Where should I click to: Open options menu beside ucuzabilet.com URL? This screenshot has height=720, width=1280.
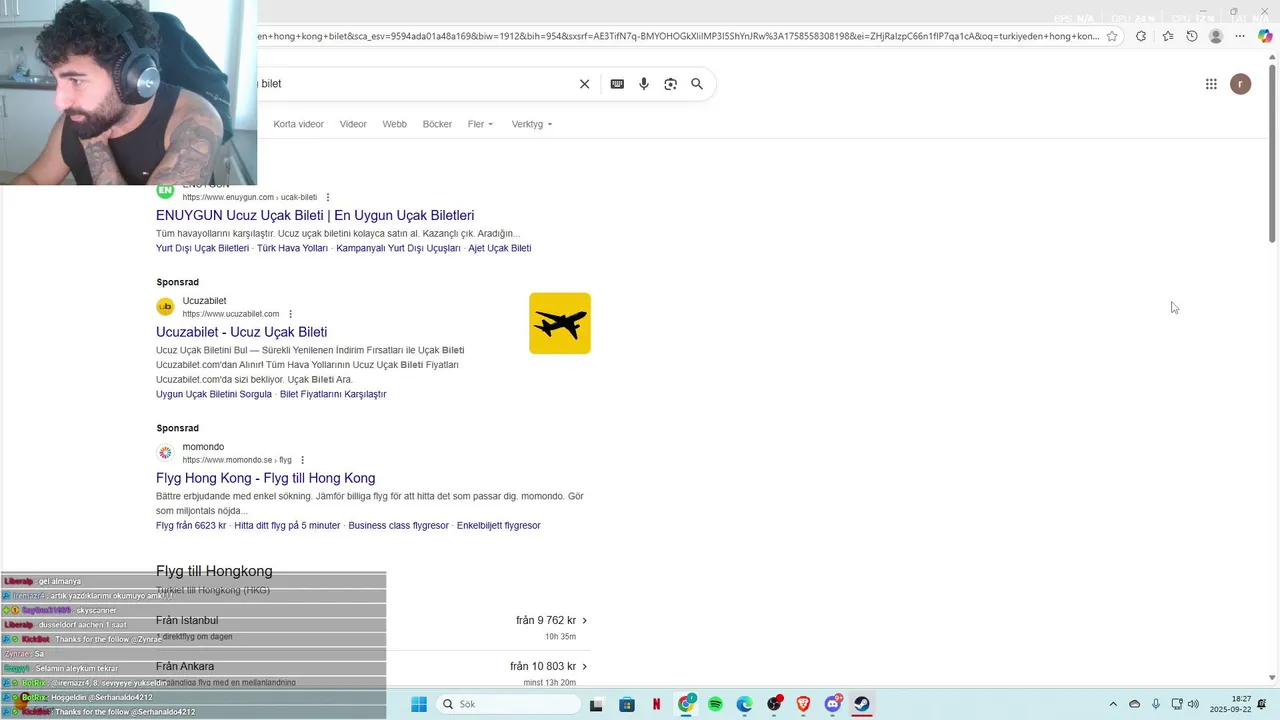coord(291,314)
